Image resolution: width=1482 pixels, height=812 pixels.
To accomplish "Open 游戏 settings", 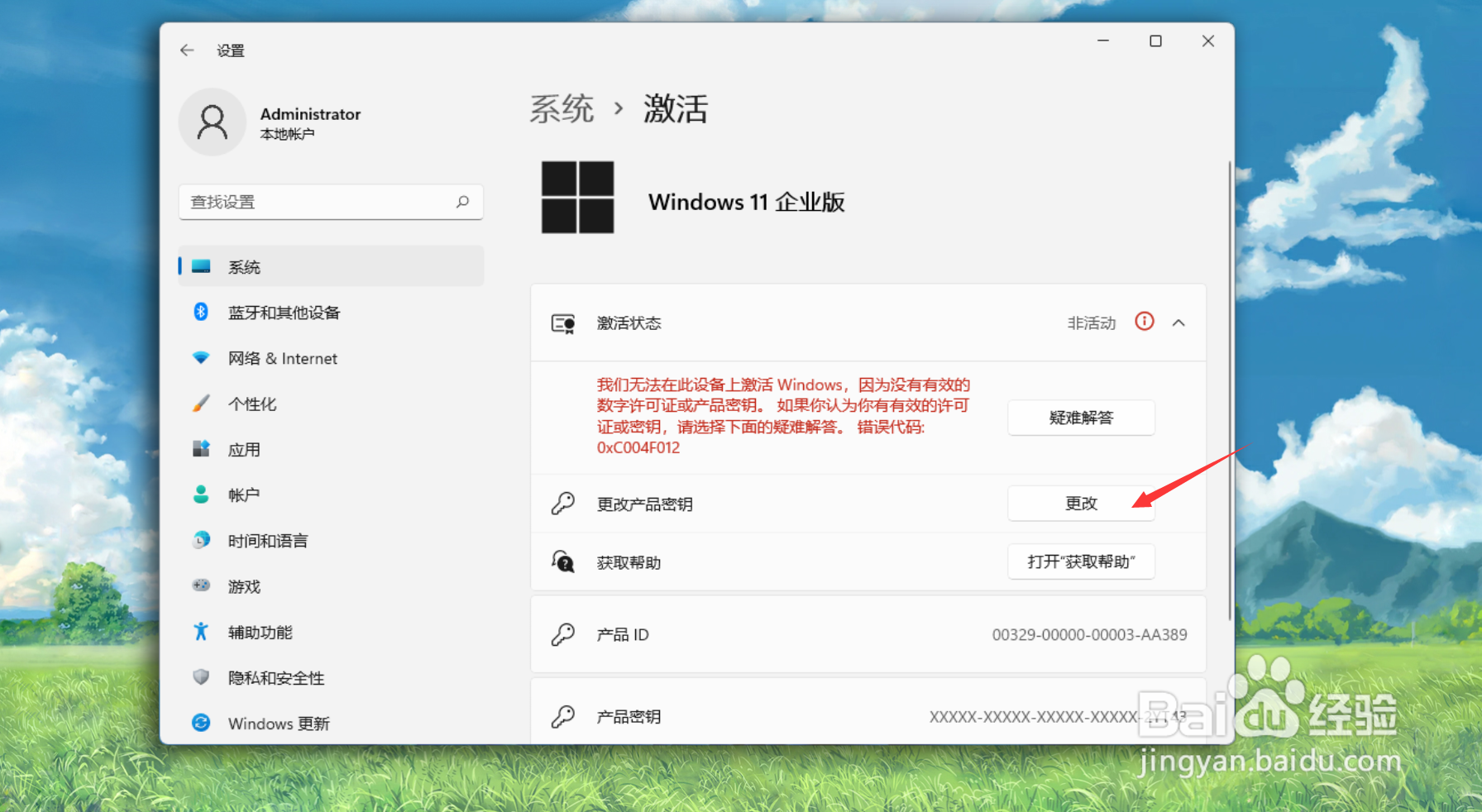I will [331, 586].
